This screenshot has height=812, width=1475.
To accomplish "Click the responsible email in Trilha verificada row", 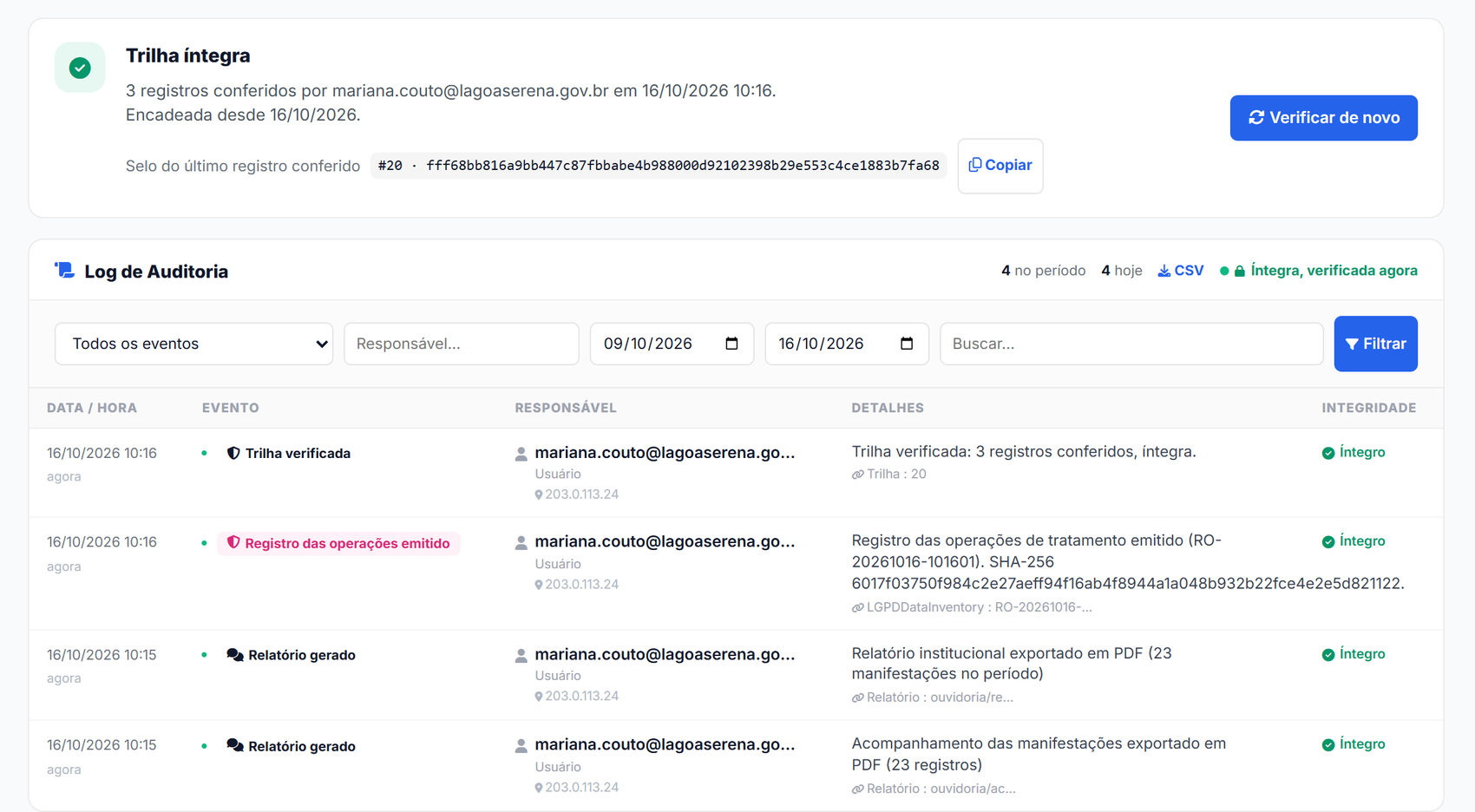I will click(665, 453).
